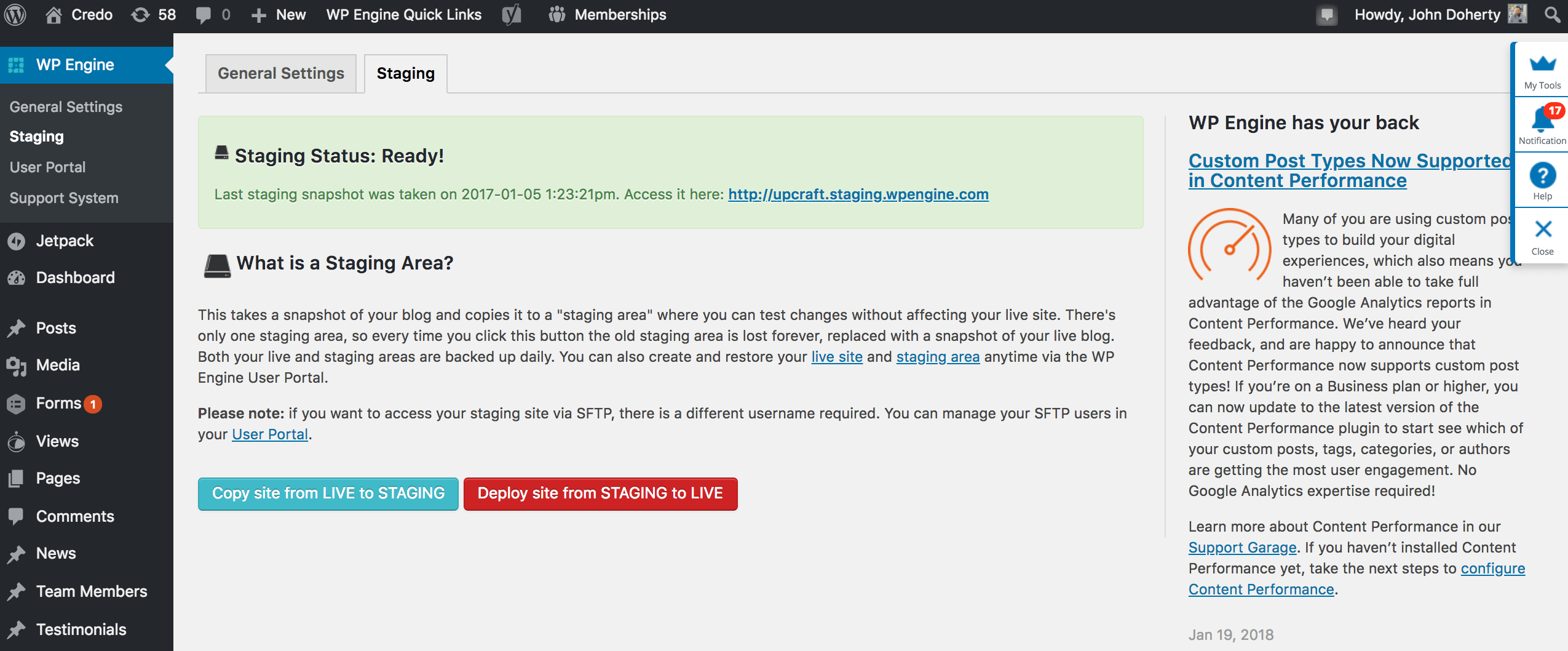Viewport: 1568px width, 651px height.
Task: Open Staging in sidebar submenu
Action: point(37,137)
